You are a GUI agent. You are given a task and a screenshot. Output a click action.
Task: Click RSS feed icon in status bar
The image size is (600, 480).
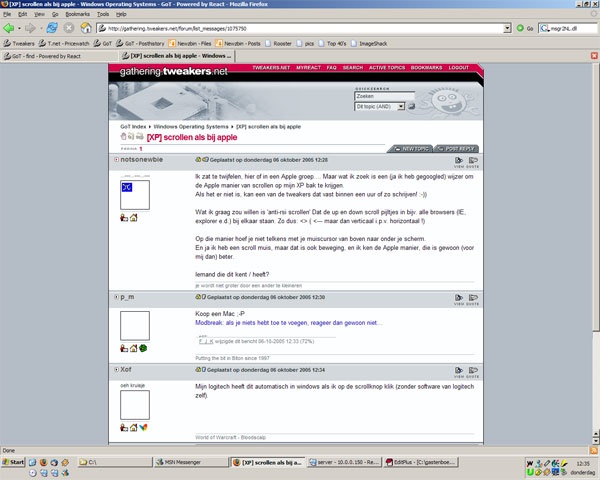[594, 451]
